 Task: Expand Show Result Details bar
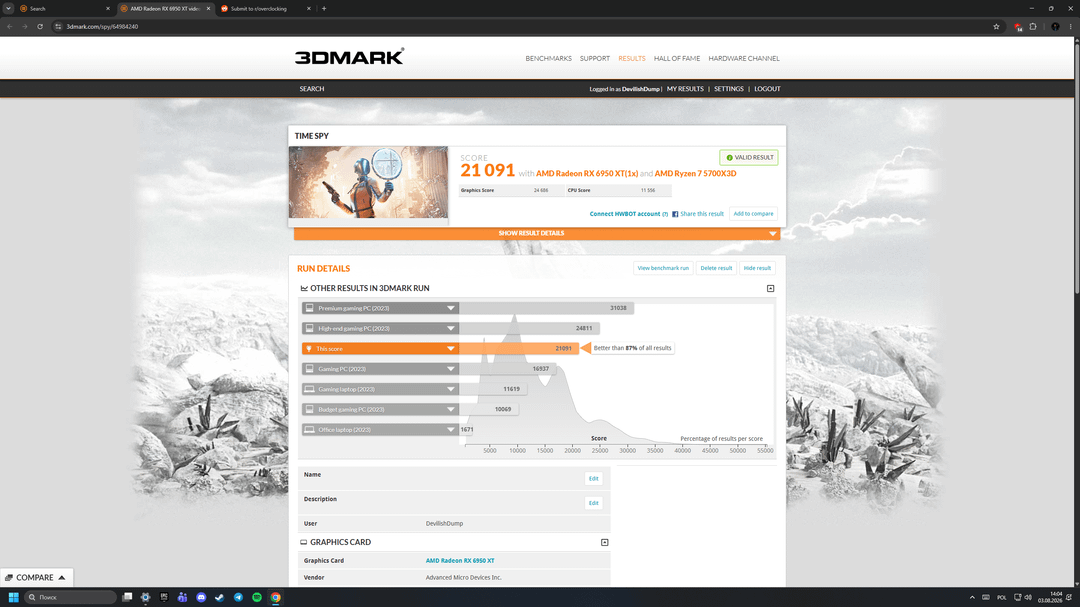(537, 234)
